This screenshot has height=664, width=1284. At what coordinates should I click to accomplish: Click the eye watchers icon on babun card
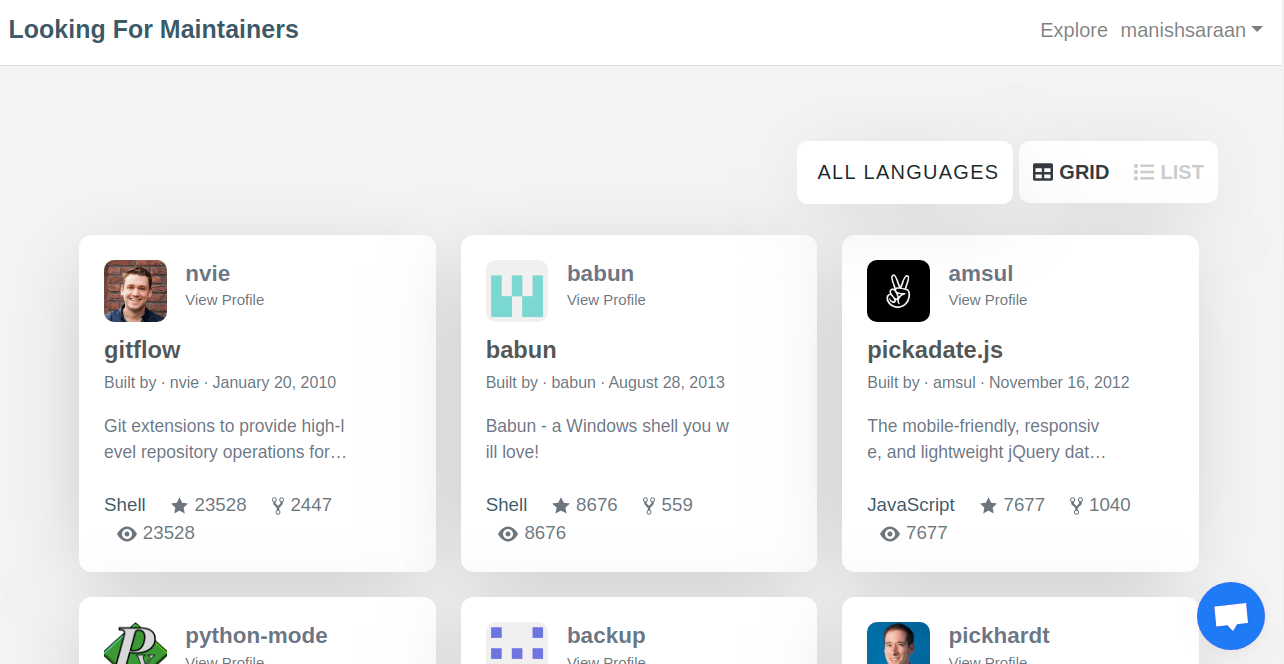click(508, 534)
